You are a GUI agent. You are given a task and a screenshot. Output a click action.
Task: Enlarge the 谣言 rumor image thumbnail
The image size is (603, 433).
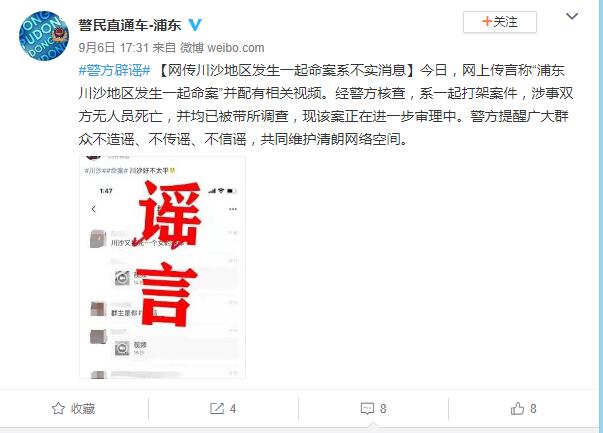(x=162, y=267)
